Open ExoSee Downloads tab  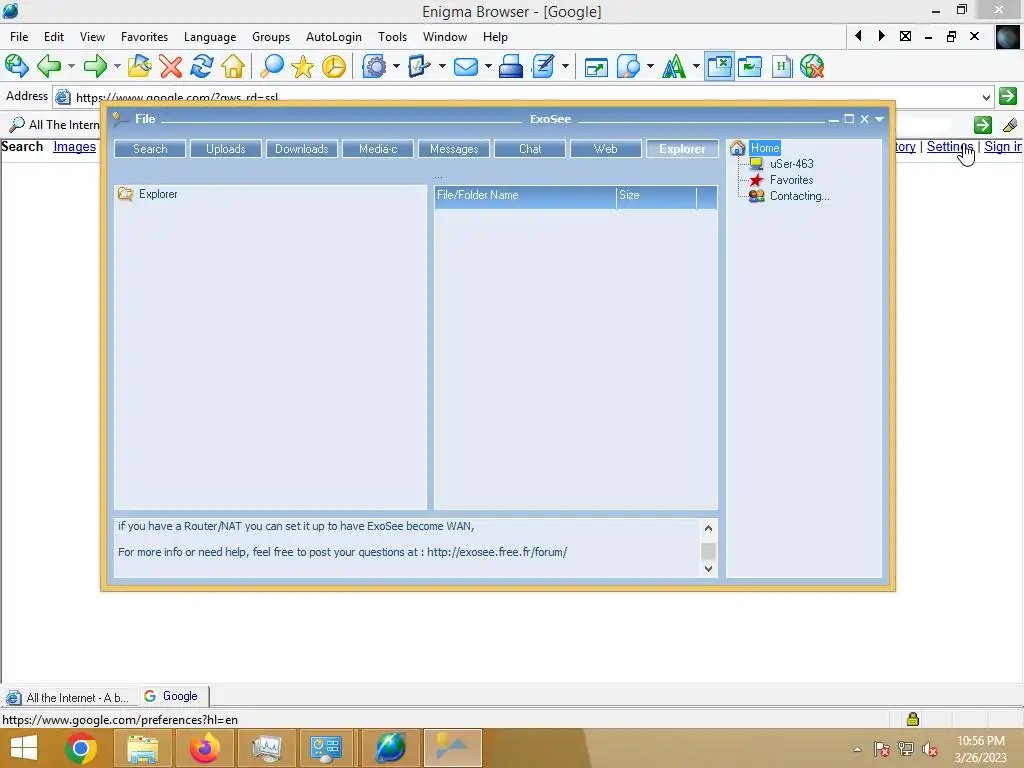pos(302,149)
